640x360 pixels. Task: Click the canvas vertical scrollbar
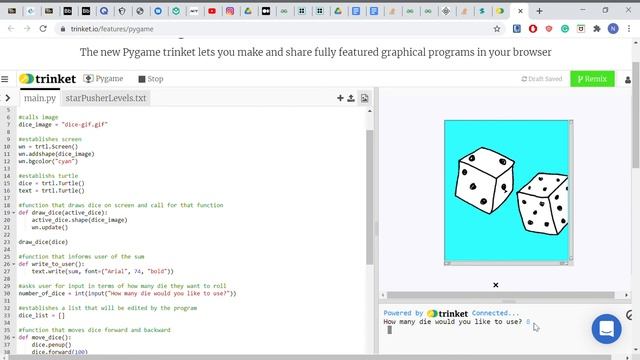click(571, 190)
